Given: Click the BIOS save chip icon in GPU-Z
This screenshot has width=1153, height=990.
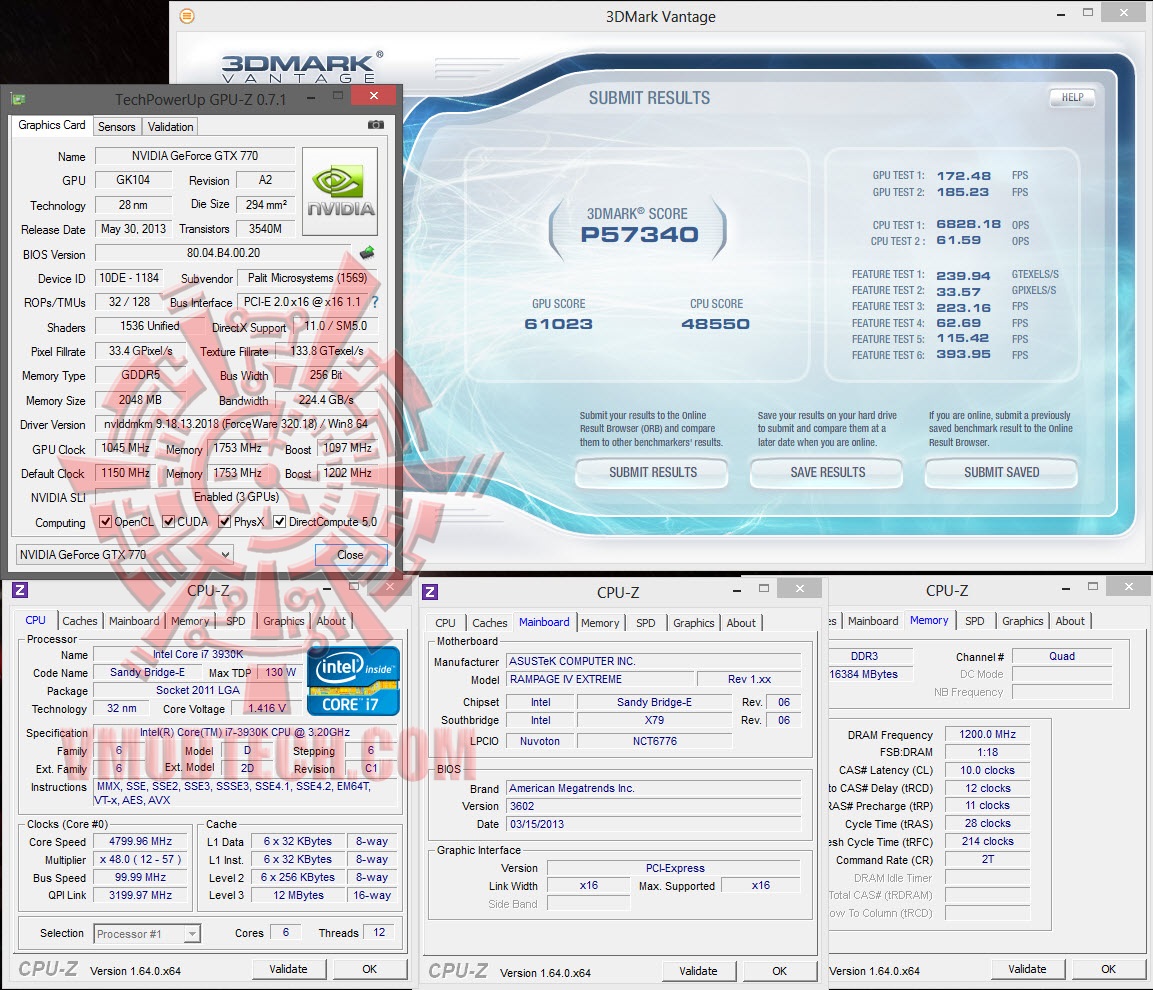Looking at the screenshot, I should pyautogui.click(x=367, y=253).
